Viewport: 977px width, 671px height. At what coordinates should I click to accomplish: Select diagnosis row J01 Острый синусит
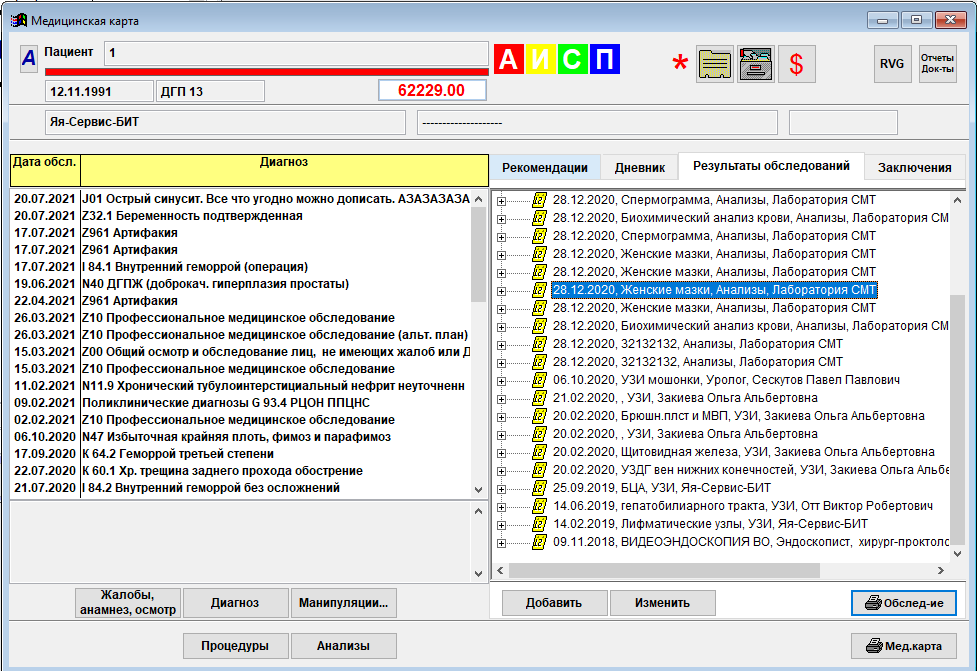[x=240, y=199]
